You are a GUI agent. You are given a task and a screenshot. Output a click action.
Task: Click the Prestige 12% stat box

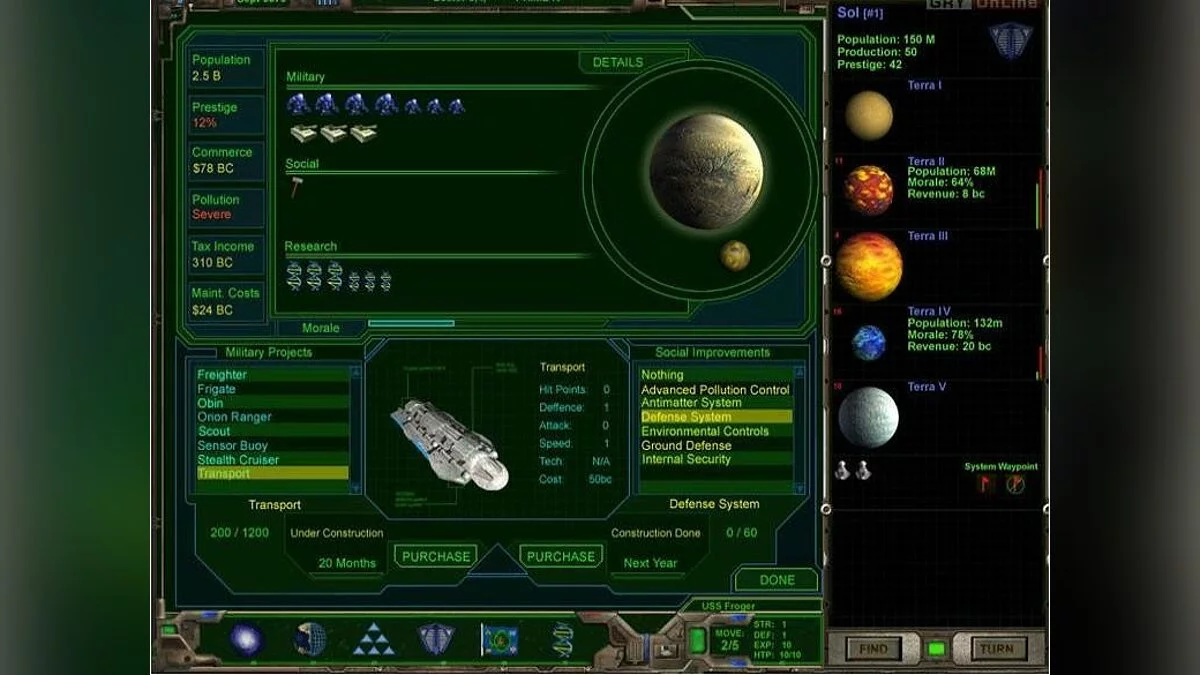point(227,115)
